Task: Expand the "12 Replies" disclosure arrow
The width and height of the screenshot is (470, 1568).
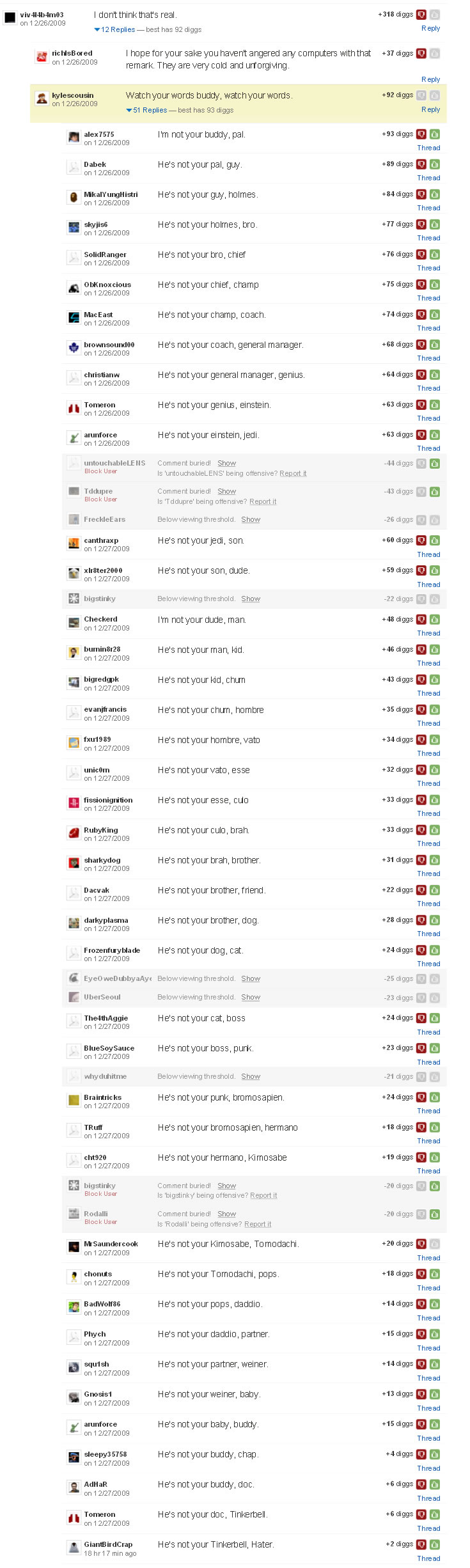Action: (97, 29)
